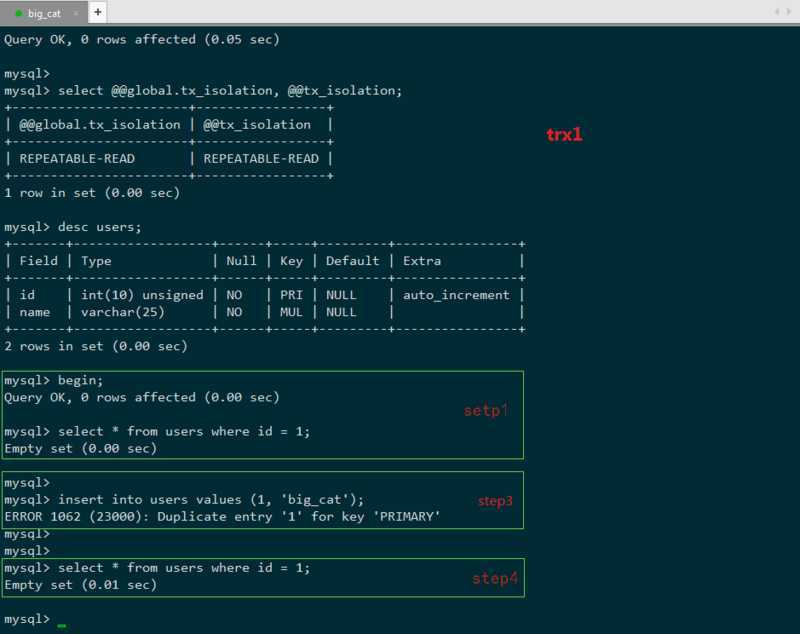Screen dimensions: 800x634
Task: Click the green status dot on big_cat tab
Action: (x=19, y=13)
